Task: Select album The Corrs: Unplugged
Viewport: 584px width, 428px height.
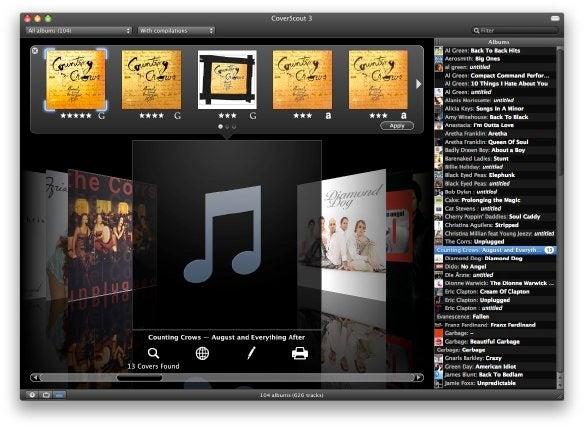Action: coord(495,242)
